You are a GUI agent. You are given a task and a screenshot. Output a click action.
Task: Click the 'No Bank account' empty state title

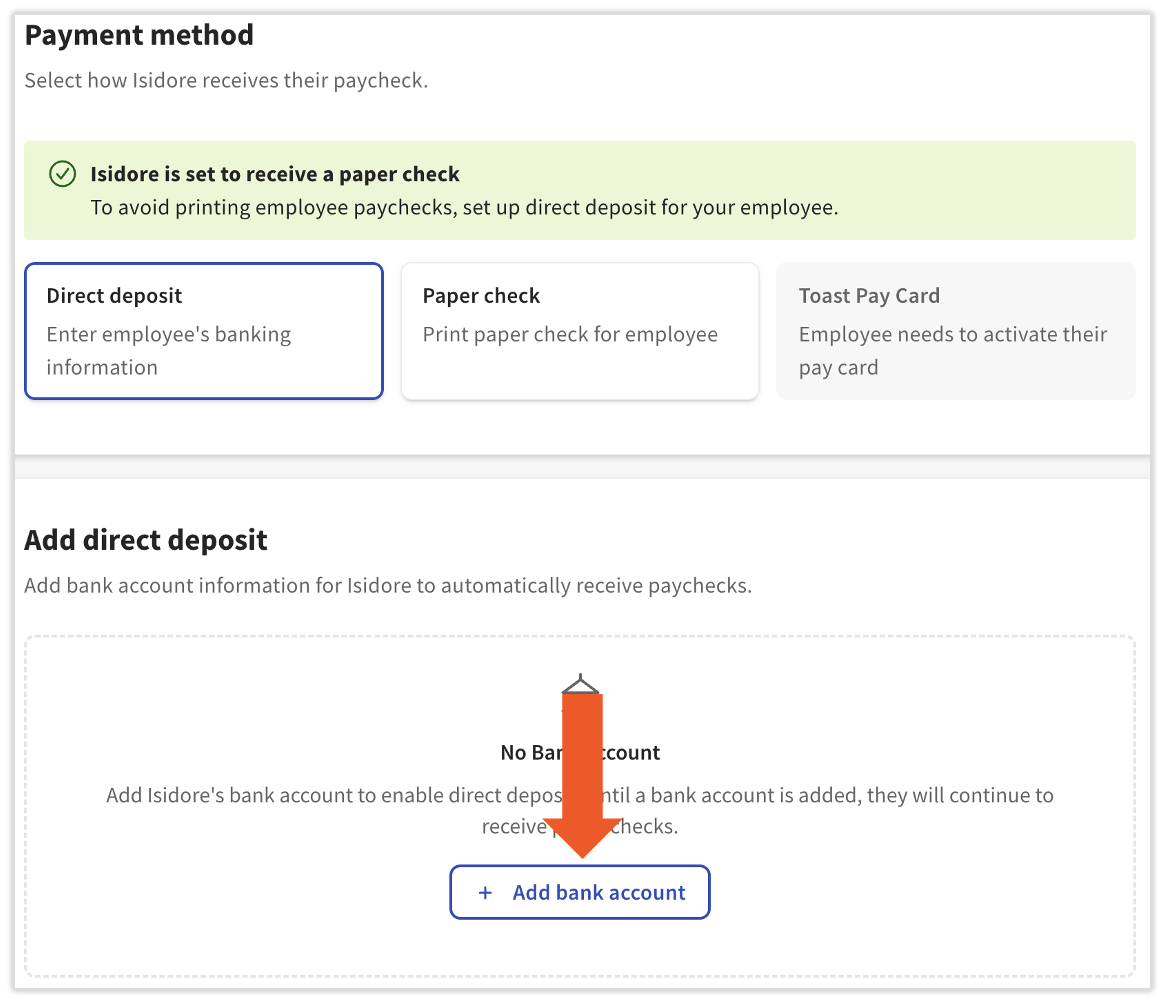(x=520, y=753)
